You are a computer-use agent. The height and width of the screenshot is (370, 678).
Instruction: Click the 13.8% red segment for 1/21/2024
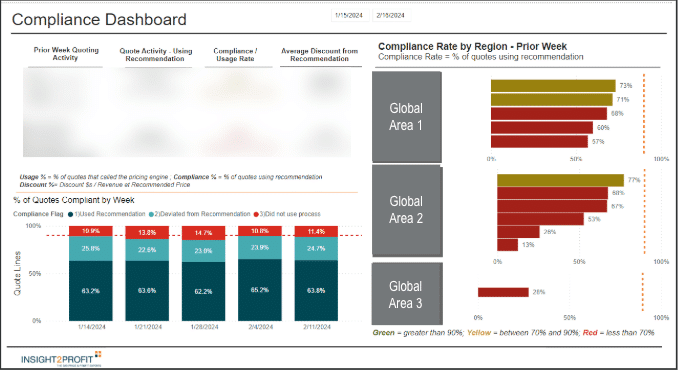[x=147, y=233]
